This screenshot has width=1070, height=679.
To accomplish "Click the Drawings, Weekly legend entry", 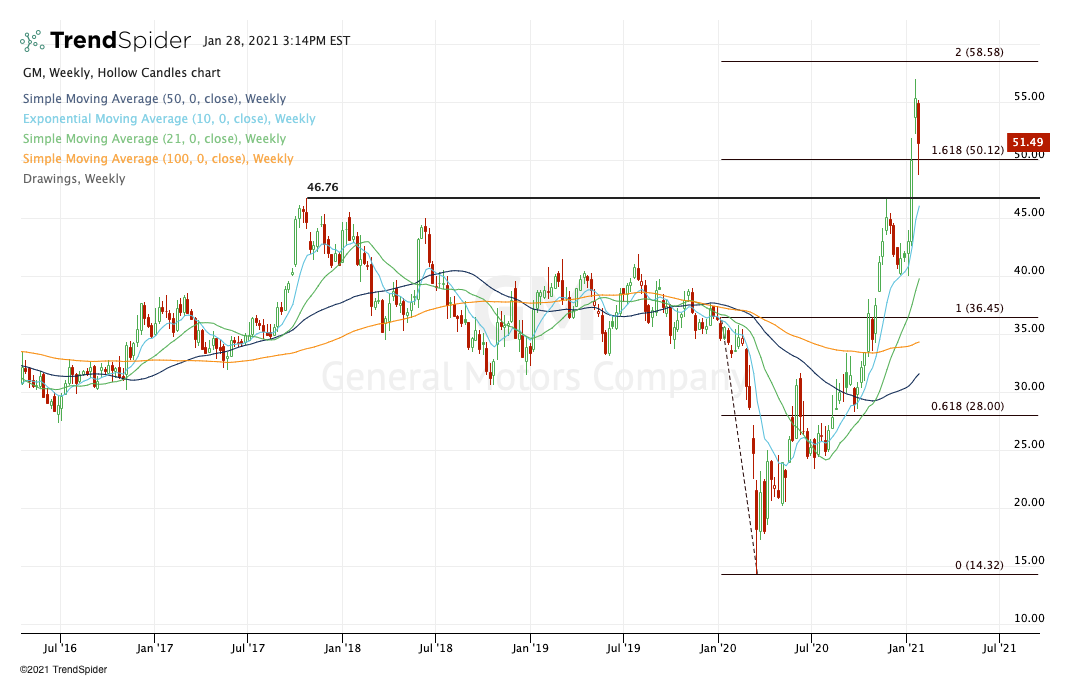I will (74, 179).
